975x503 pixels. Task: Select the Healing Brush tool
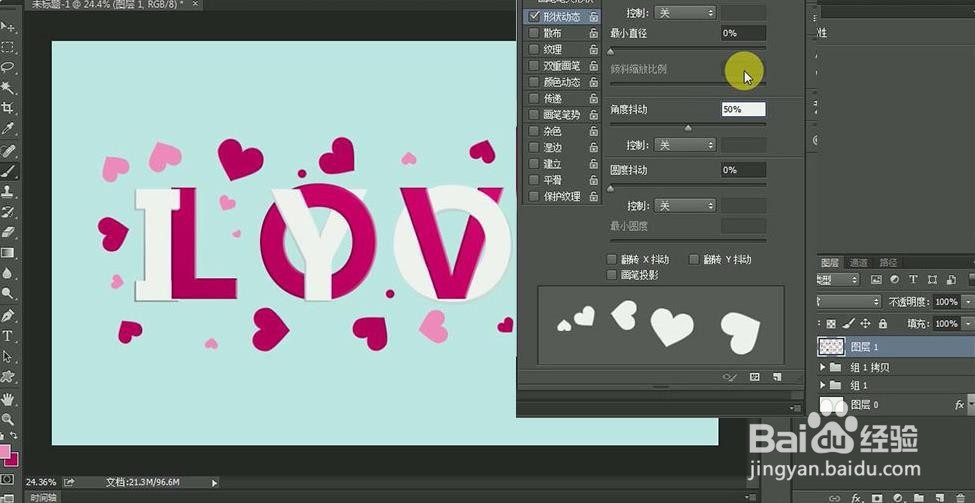8,151
